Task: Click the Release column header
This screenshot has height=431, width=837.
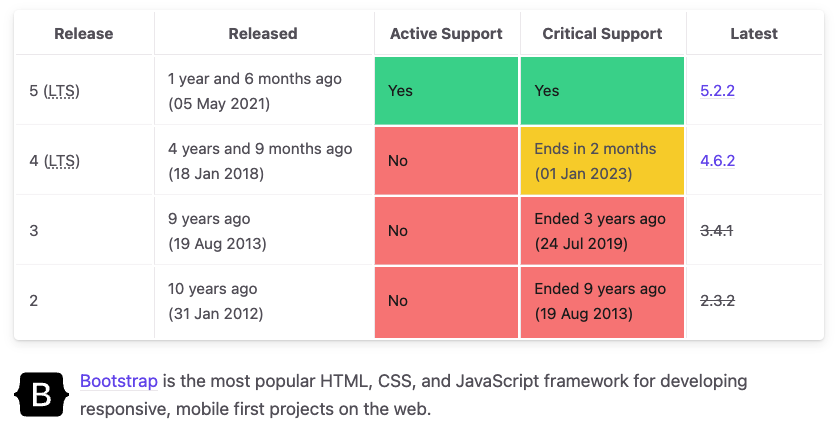Action: coord(83,34)
